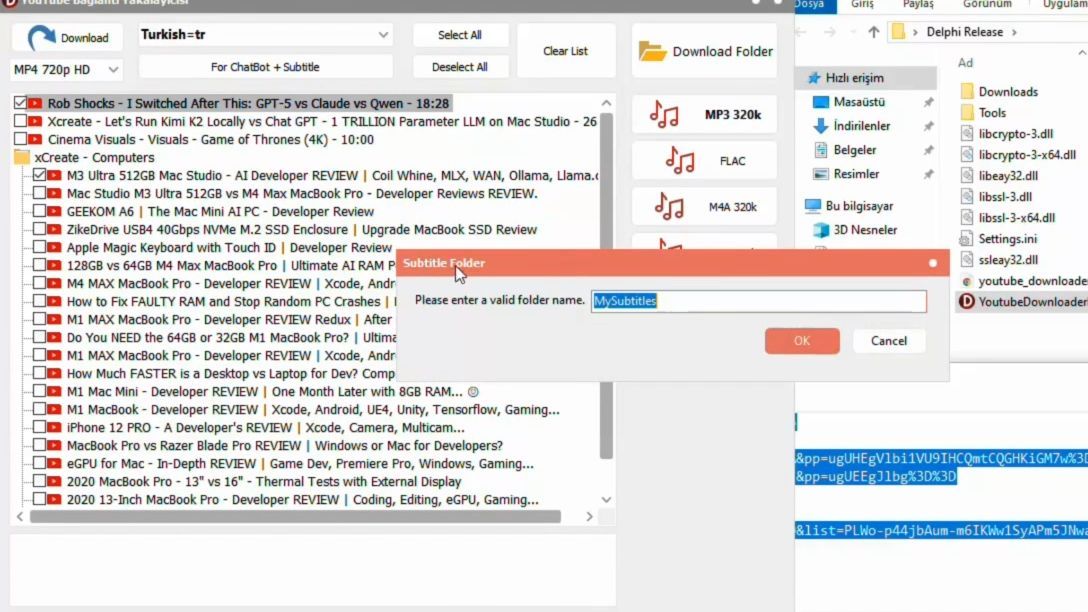
Task: Click the Download Folder icon
Action: point(652,51)
